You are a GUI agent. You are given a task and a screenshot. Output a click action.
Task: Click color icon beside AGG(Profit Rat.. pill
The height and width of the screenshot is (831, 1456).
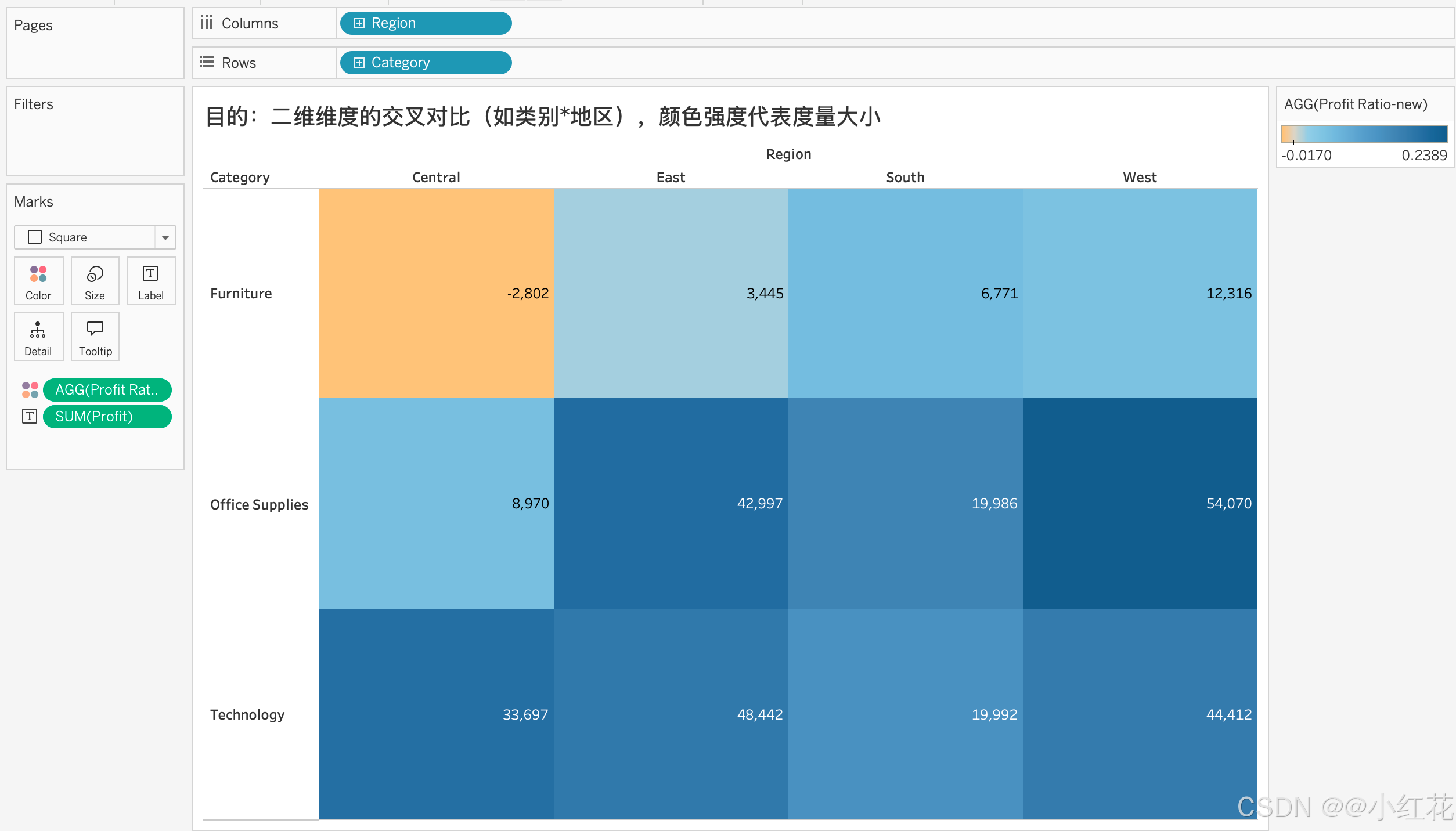[x=30, y=390]
